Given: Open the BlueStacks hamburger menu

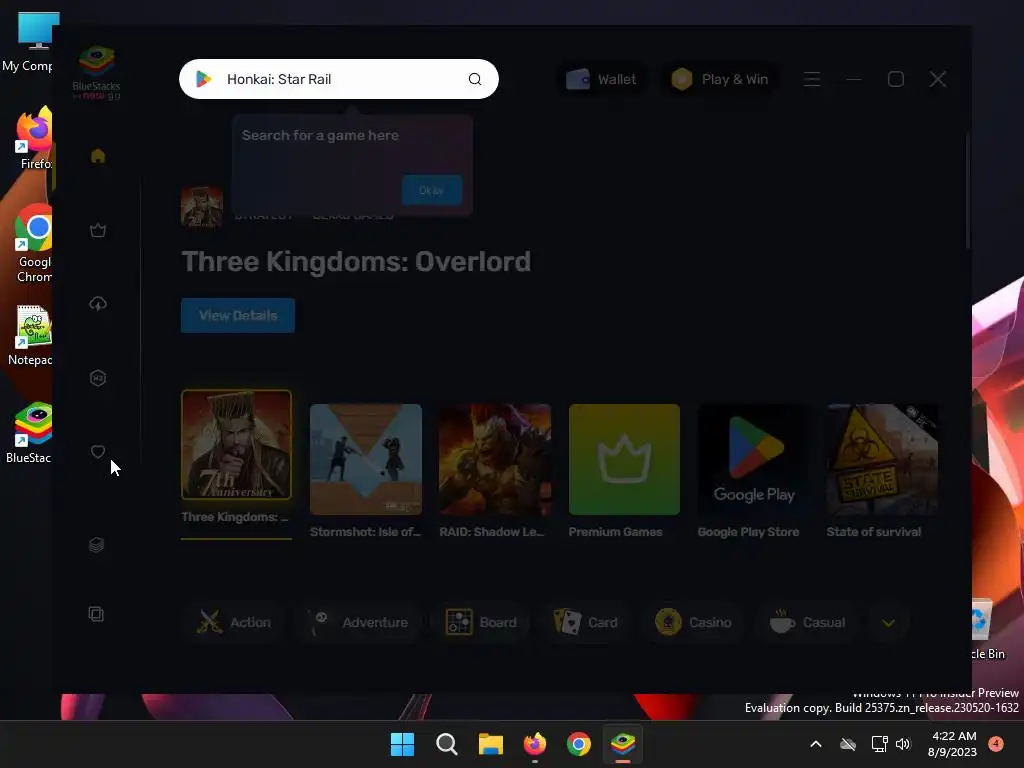Looking at the screenshot, I should click(812, 79).
